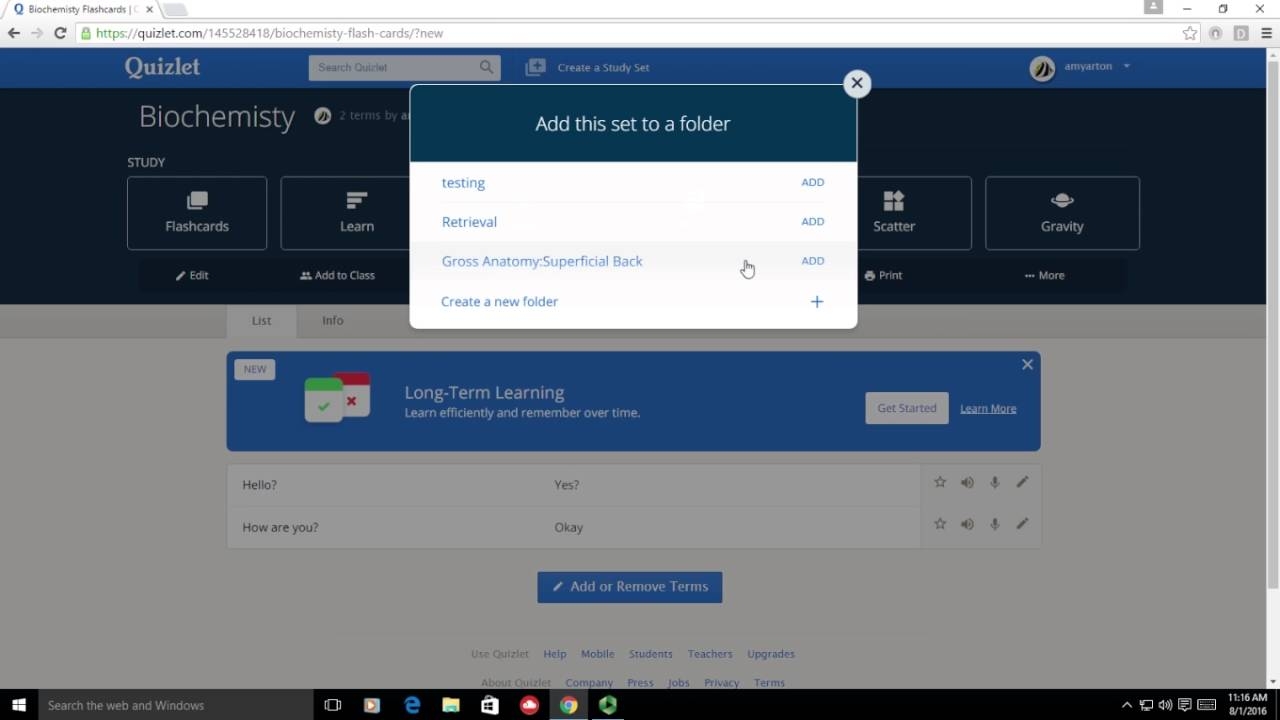Screen dimensions: 1280x720
Task: Click the Get Started button
Action: point(906,408)
